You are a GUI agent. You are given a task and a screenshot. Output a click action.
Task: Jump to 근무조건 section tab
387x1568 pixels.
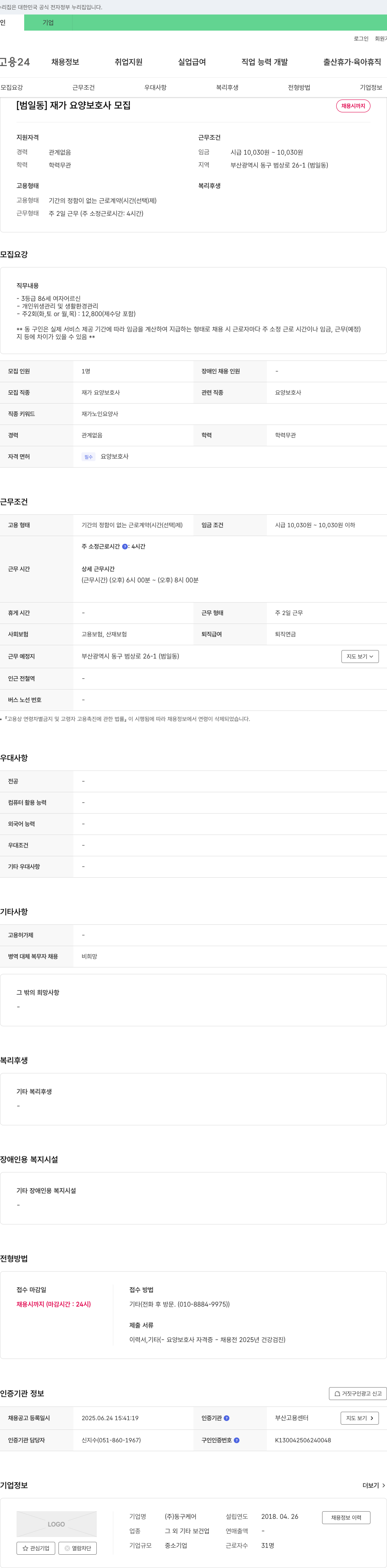click(x=83, y=88)
